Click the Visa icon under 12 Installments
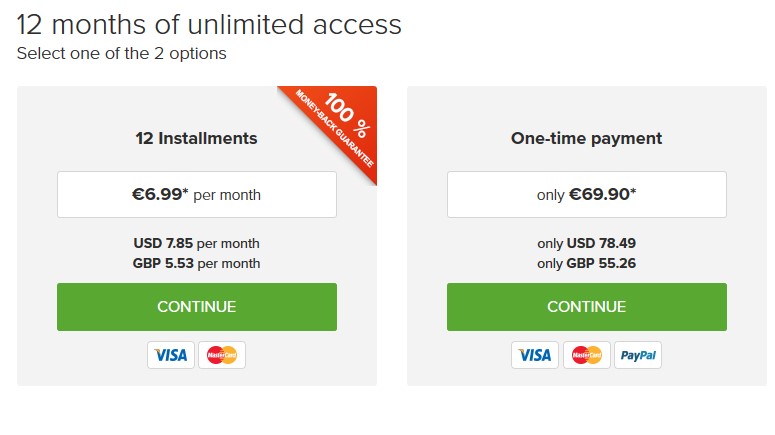775x435 pixels. [171, 355]
